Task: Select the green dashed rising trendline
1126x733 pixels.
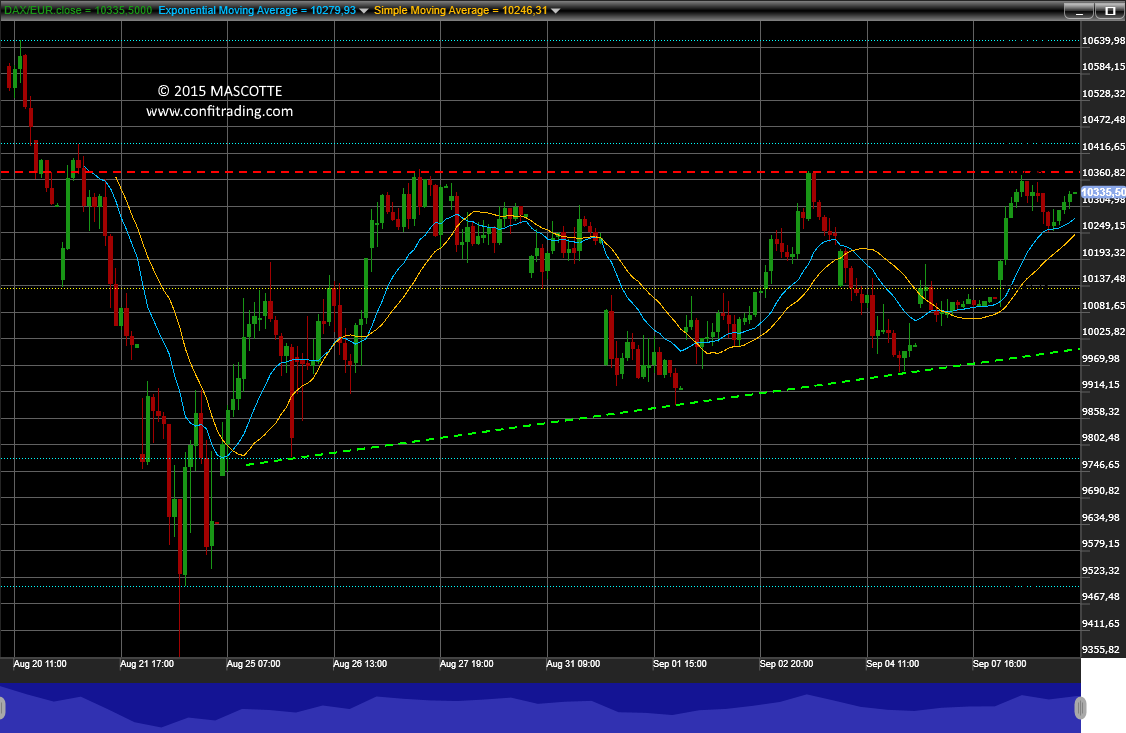Action: coord(662,407)
